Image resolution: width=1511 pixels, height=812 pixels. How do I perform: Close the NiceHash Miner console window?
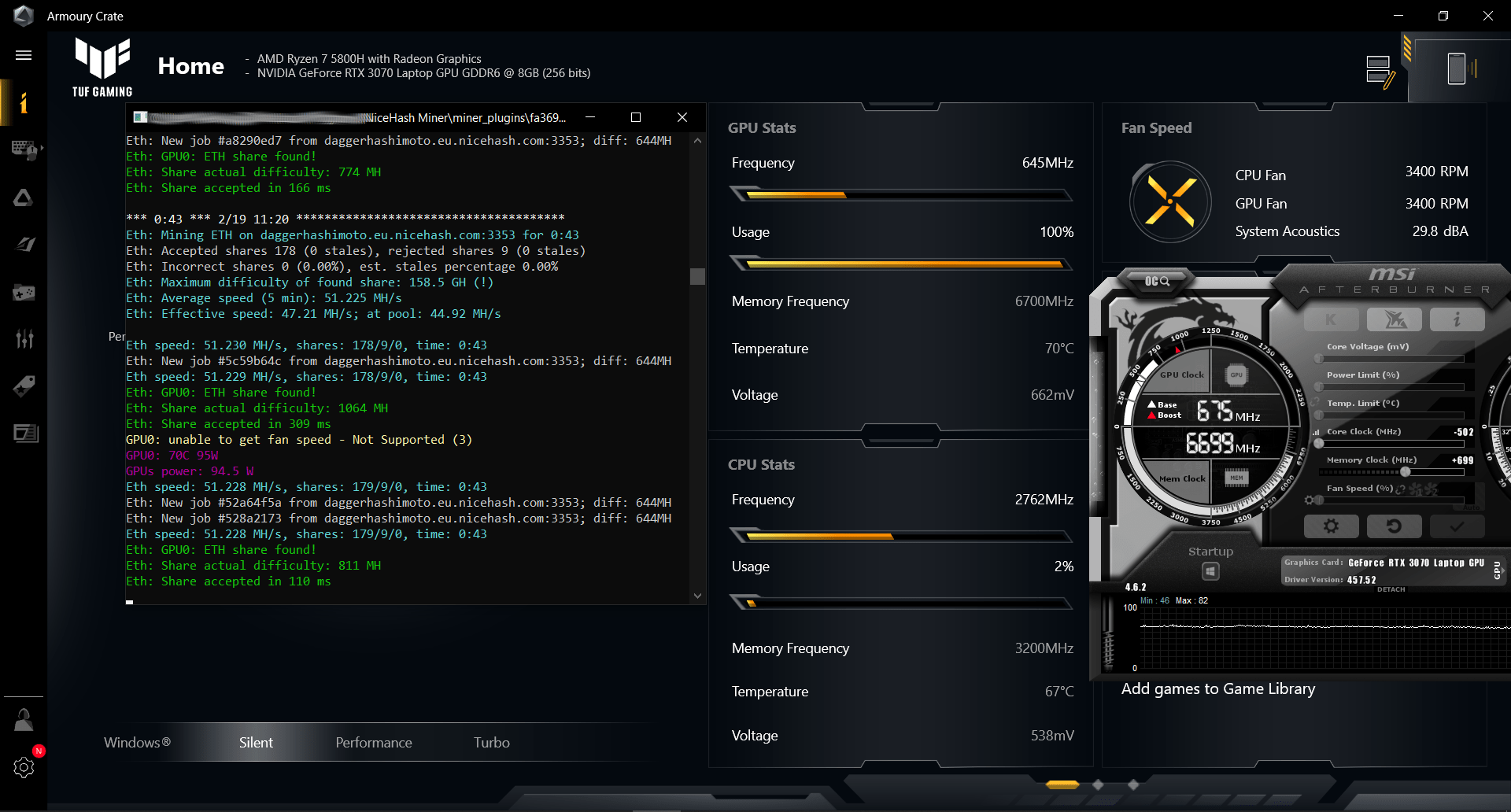(x=682, y=117)
